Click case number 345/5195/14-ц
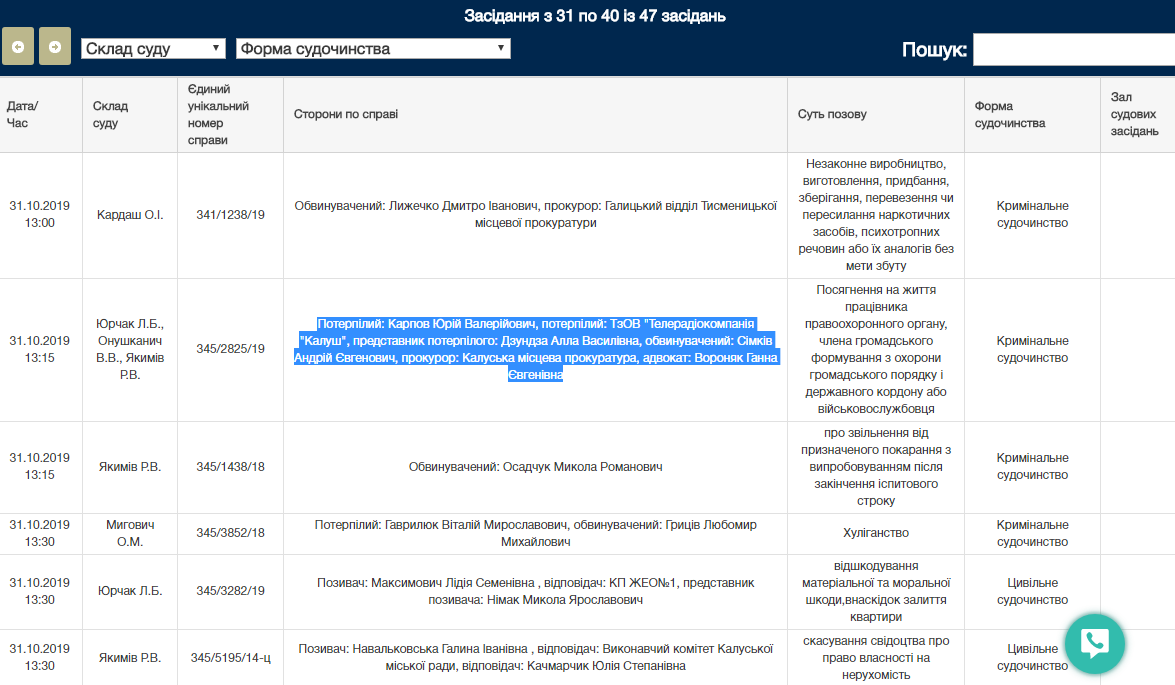Viewport: 1175px width, 685px height. tap(230, 658)
